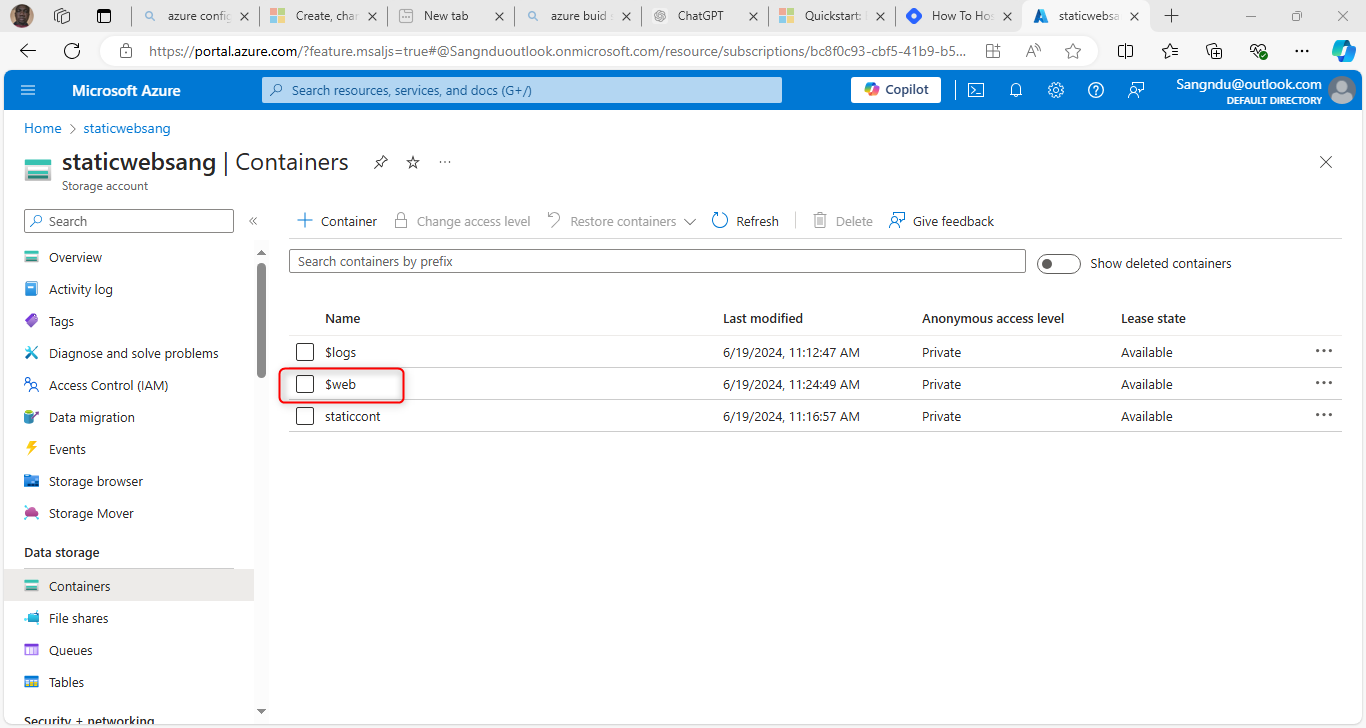Open more options for staticcont row

coord(1324,415)
